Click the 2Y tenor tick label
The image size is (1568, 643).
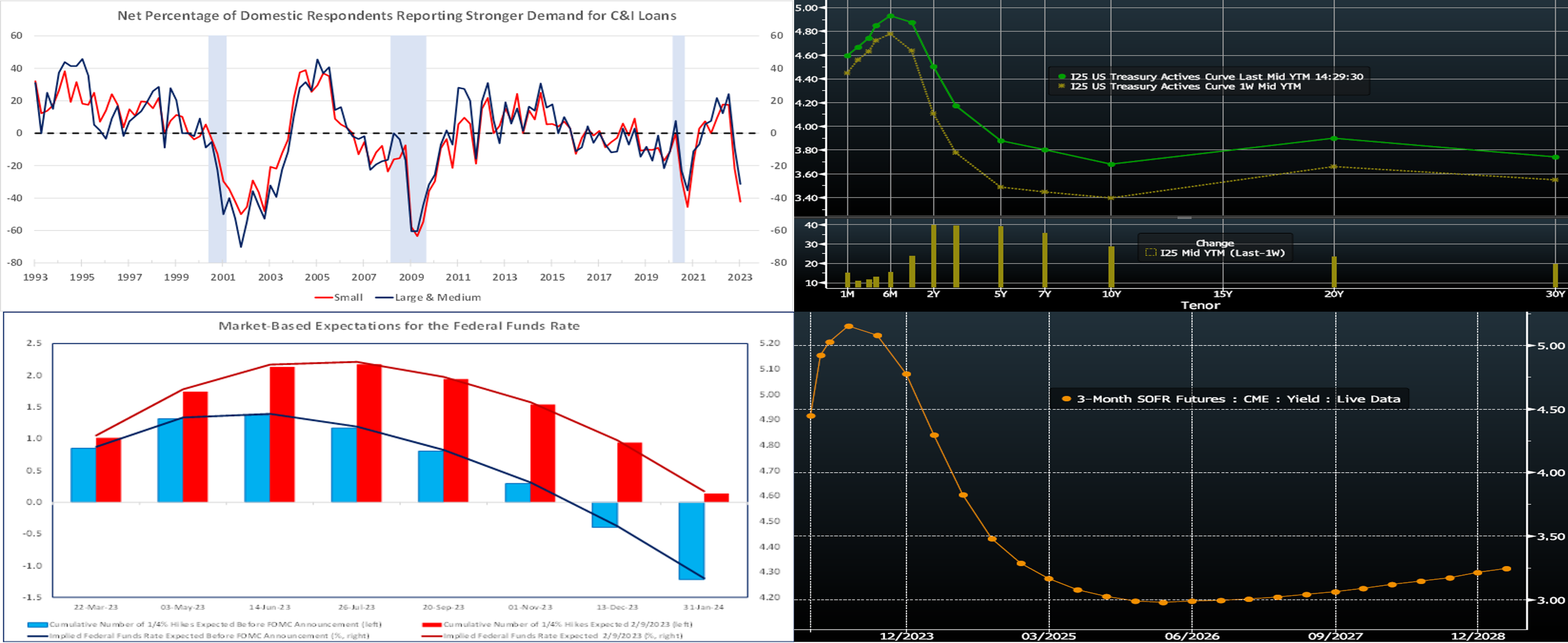click(x=933, y=294)
